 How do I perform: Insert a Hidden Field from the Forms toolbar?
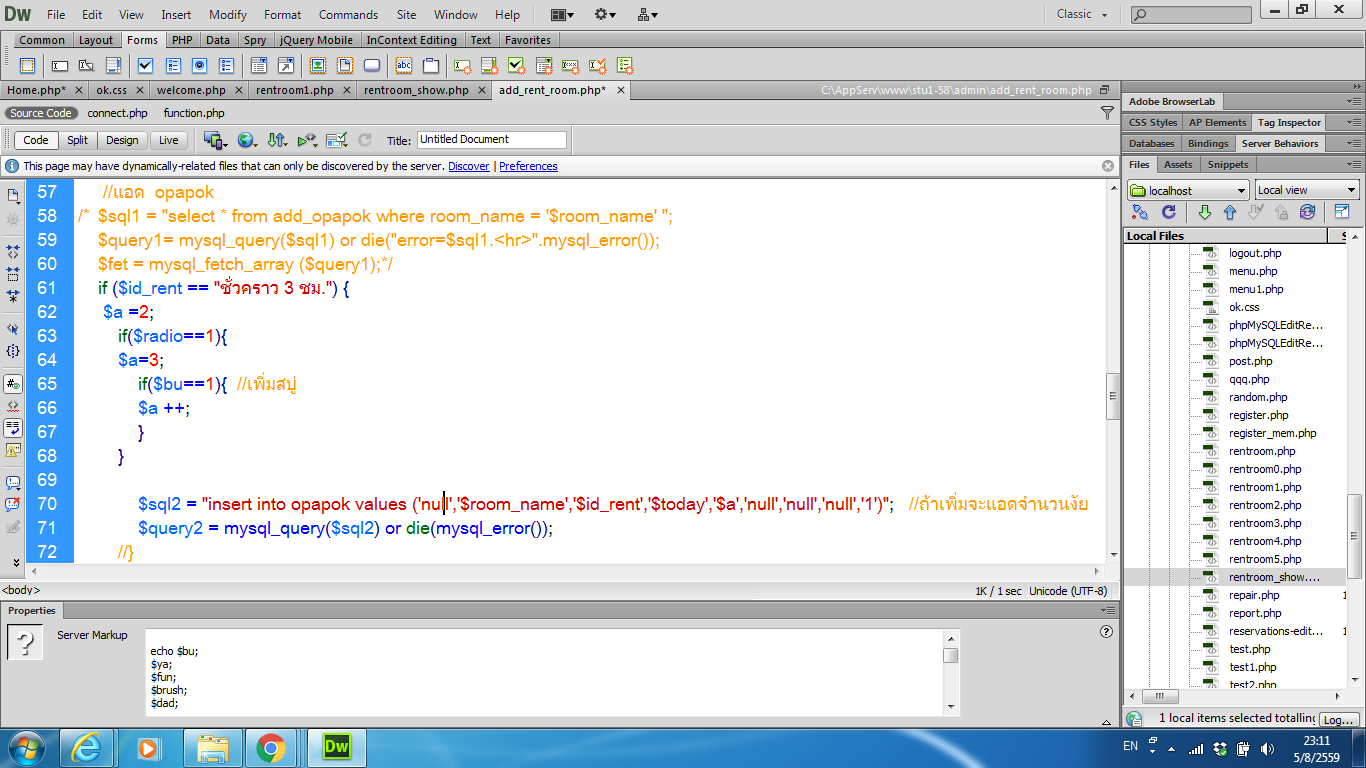[86, 66]
